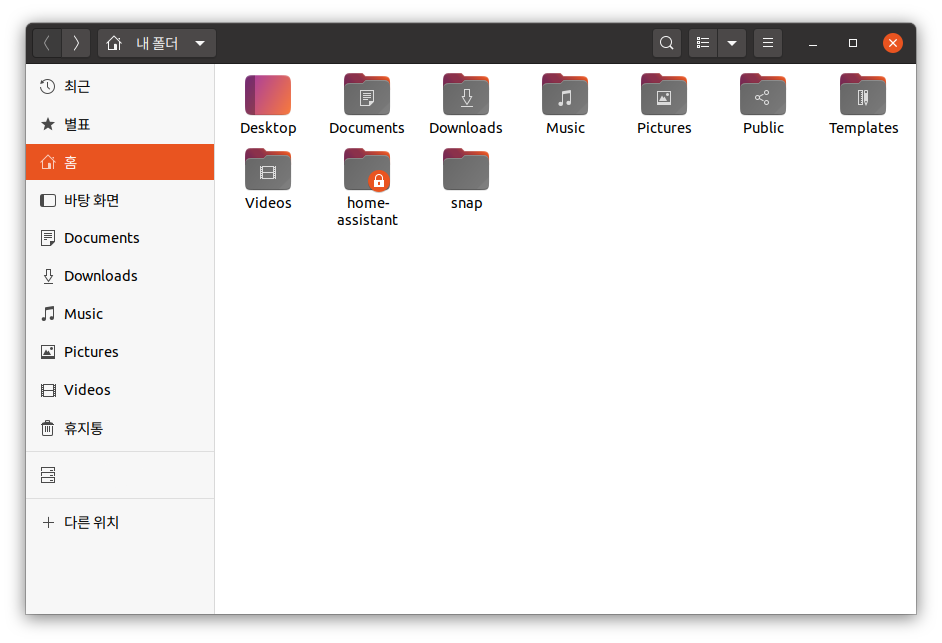Switch to list view icon
This screenshot has width=942, height=643.
pos(703,43)
